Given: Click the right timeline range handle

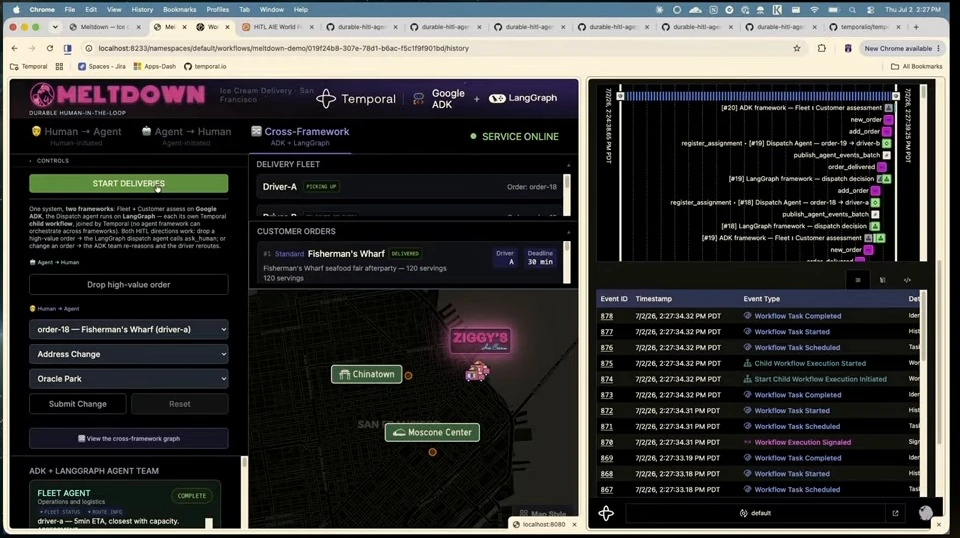Looking at the screenshot, I should coord(896,96).
